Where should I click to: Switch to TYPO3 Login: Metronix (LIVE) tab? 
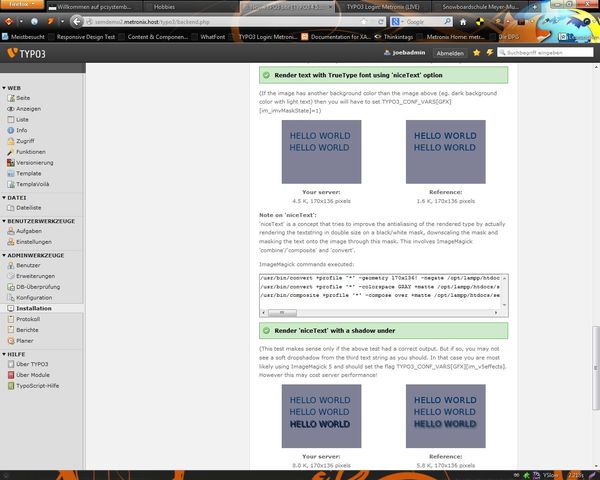pyautogui.click(x=383, y=7)
